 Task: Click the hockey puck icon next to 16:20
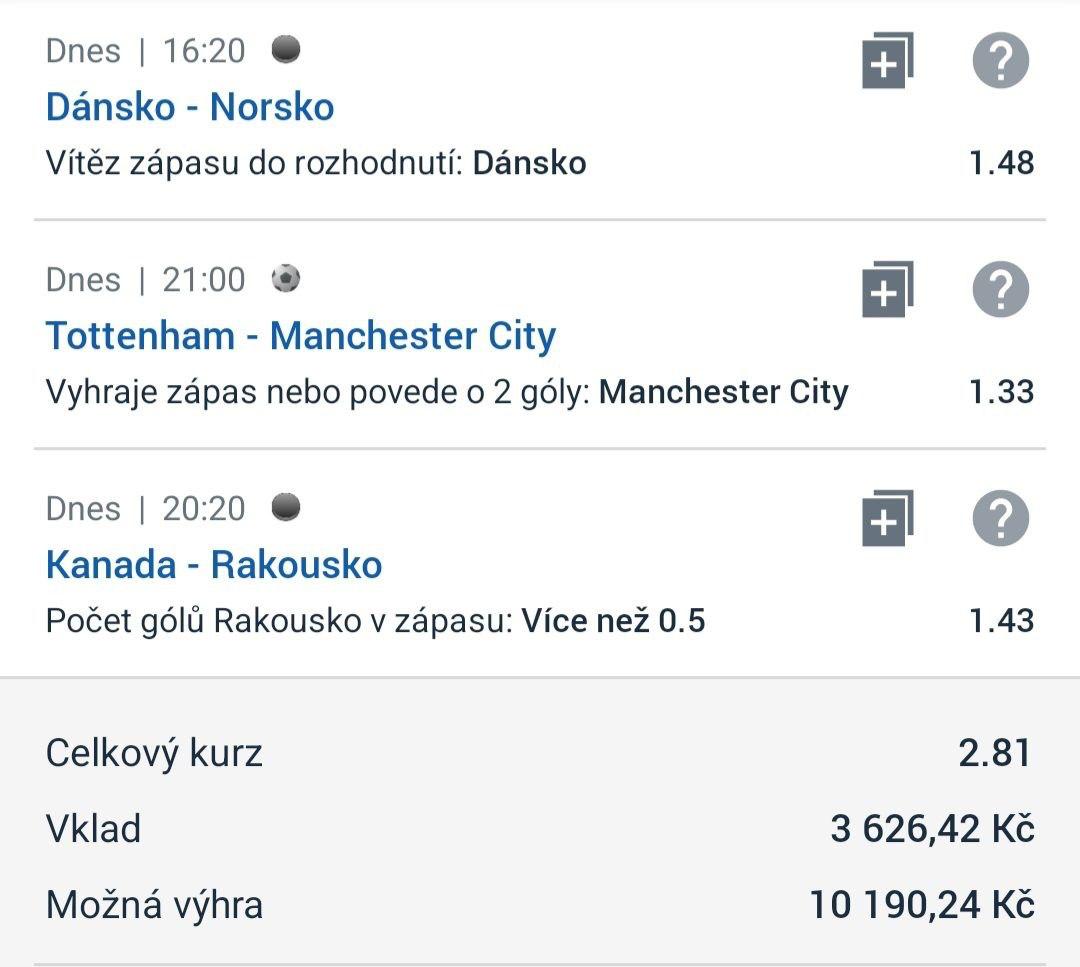[x=286, y=50]
